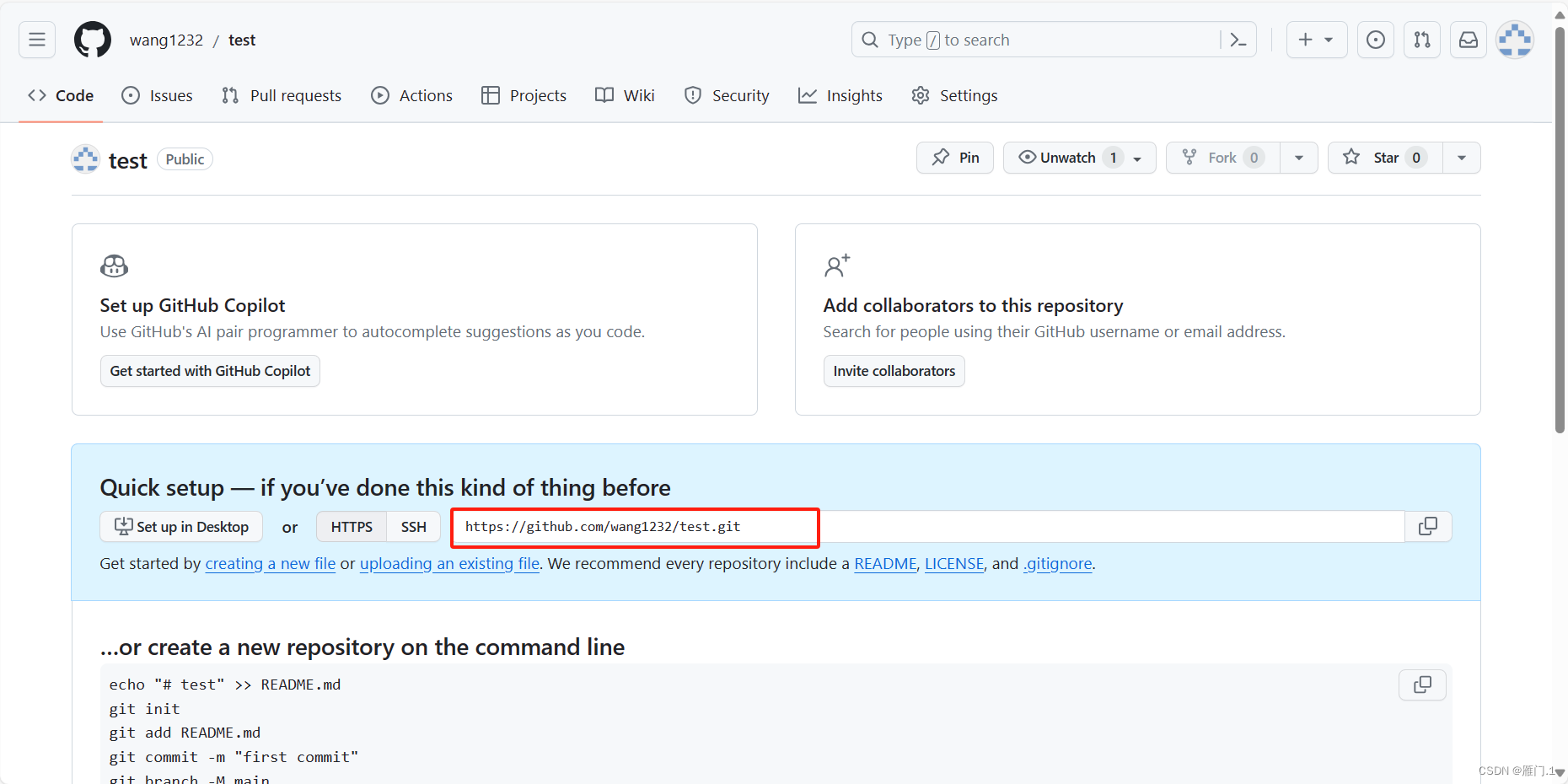Click the git commit "first commit" line
Image resolution: width=1568 pixels, height=784 pixels.
click(234, 757)
